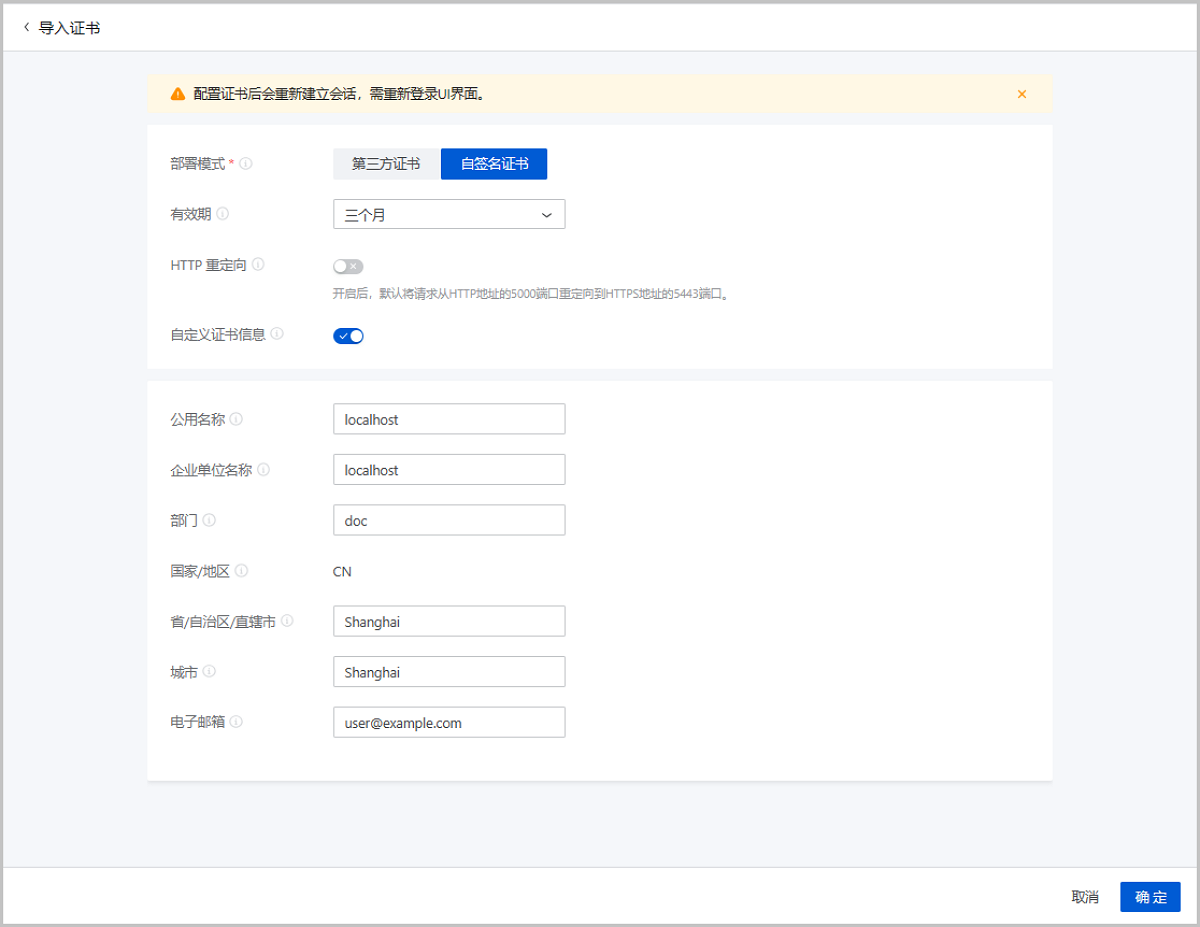This screenshot has width=1200, height=927.
Task: Click the info icon next to 公用名称
Action: (236, 418)
